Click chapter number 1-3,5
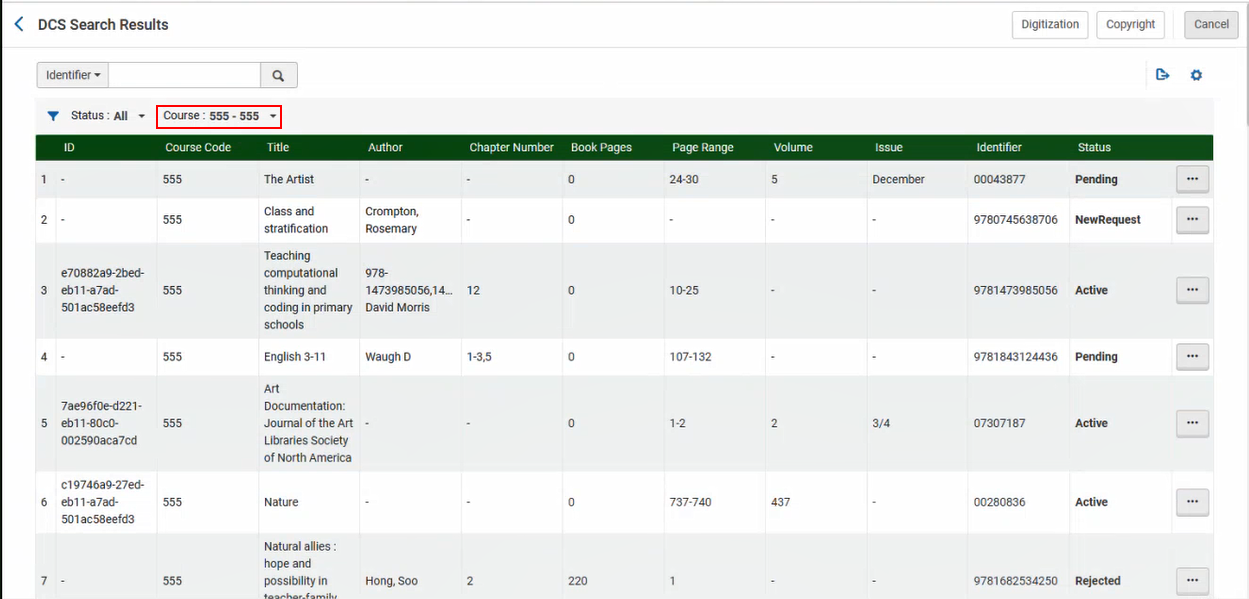 479,356
